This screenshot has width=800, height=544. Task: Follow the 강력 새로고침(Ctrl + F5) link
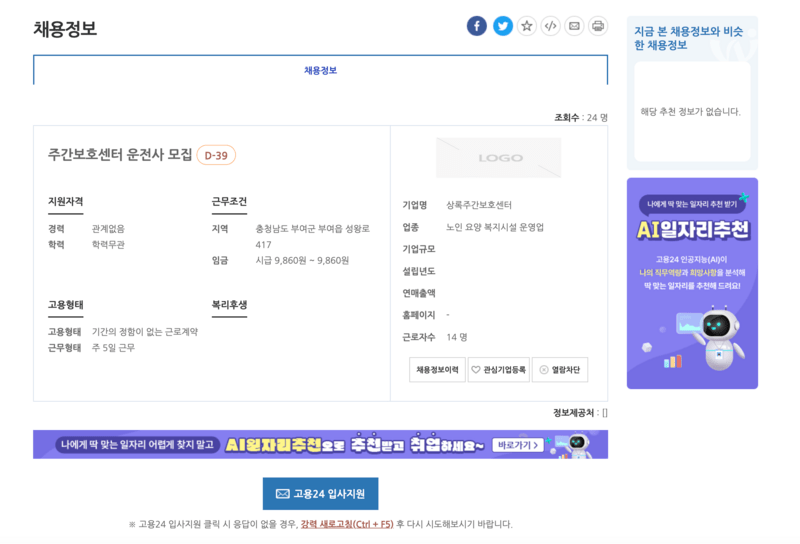click(347, 524)
